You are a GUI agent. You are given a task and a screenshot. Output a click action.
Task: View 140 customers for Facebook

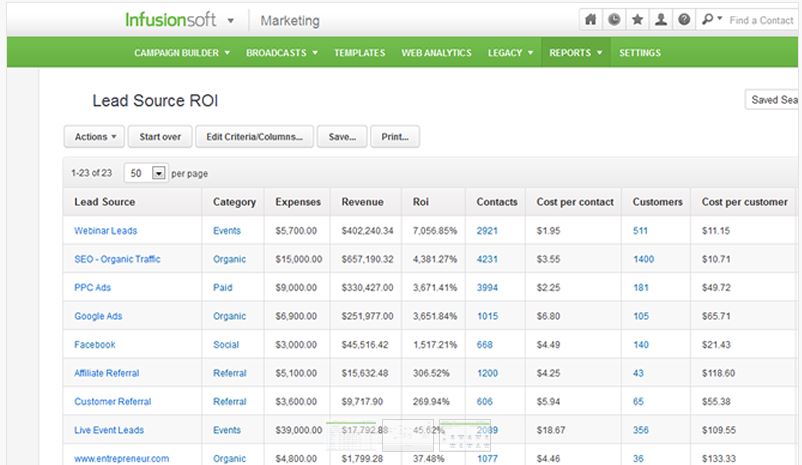click(x=640, y=345)
